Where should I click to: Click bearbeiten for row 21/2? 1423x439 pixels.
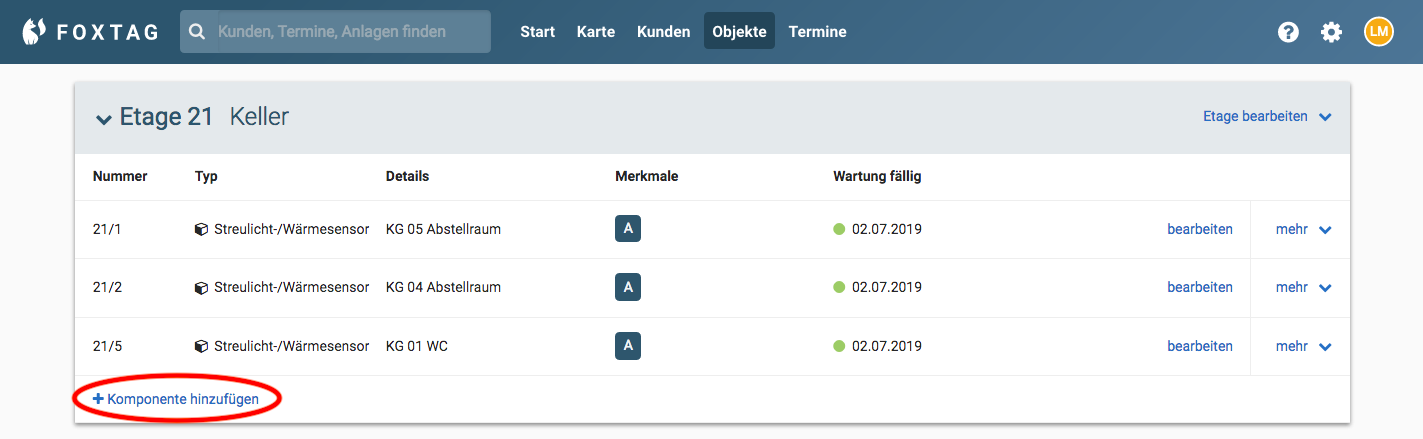[1199, 288]
